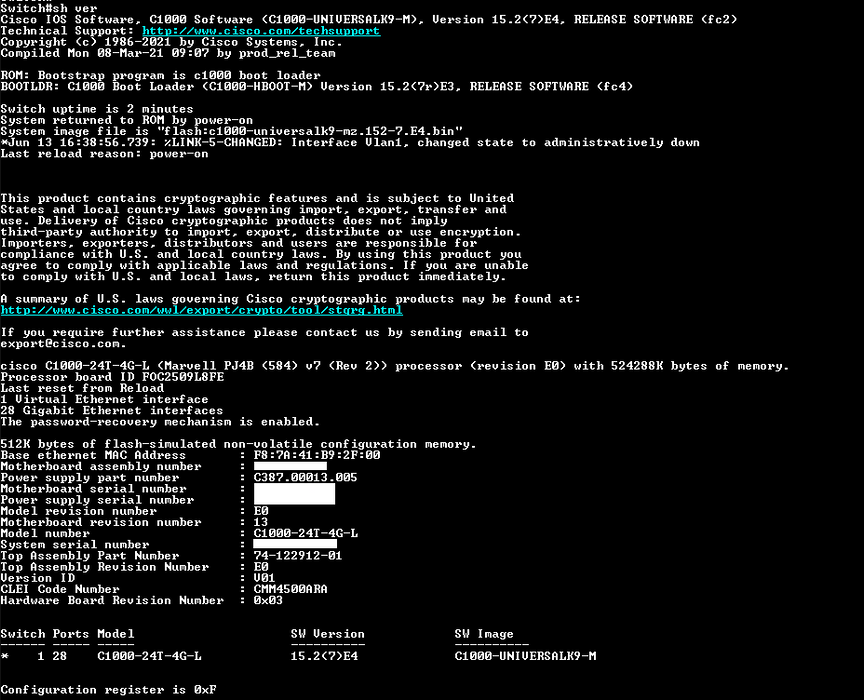The image size is (864, 700).
Task: Click MAC address F8:7A:41:B9:2F:00
Action: [317, 455]
